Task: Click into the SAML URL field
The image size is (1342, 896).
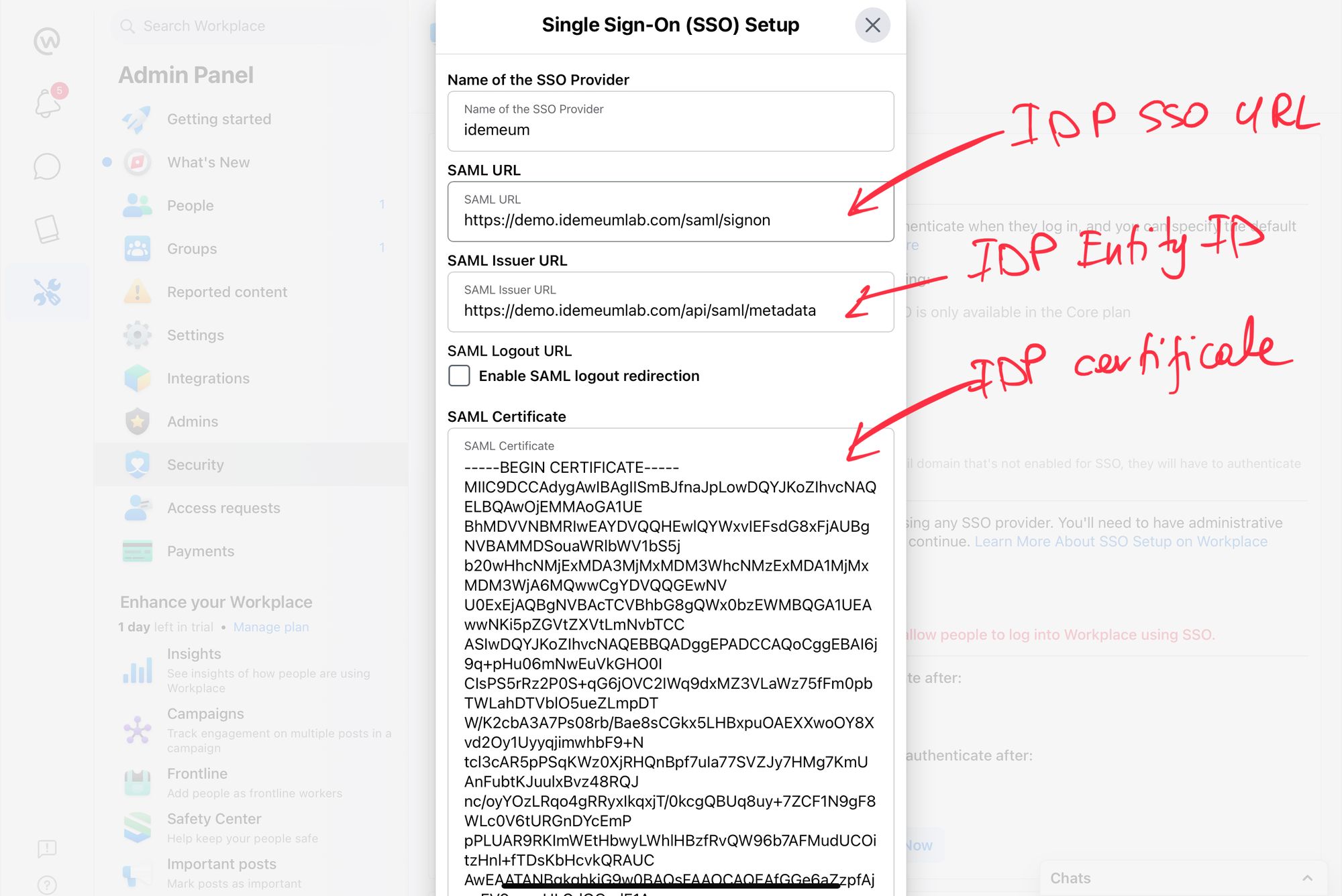Action: pos(670,212)
